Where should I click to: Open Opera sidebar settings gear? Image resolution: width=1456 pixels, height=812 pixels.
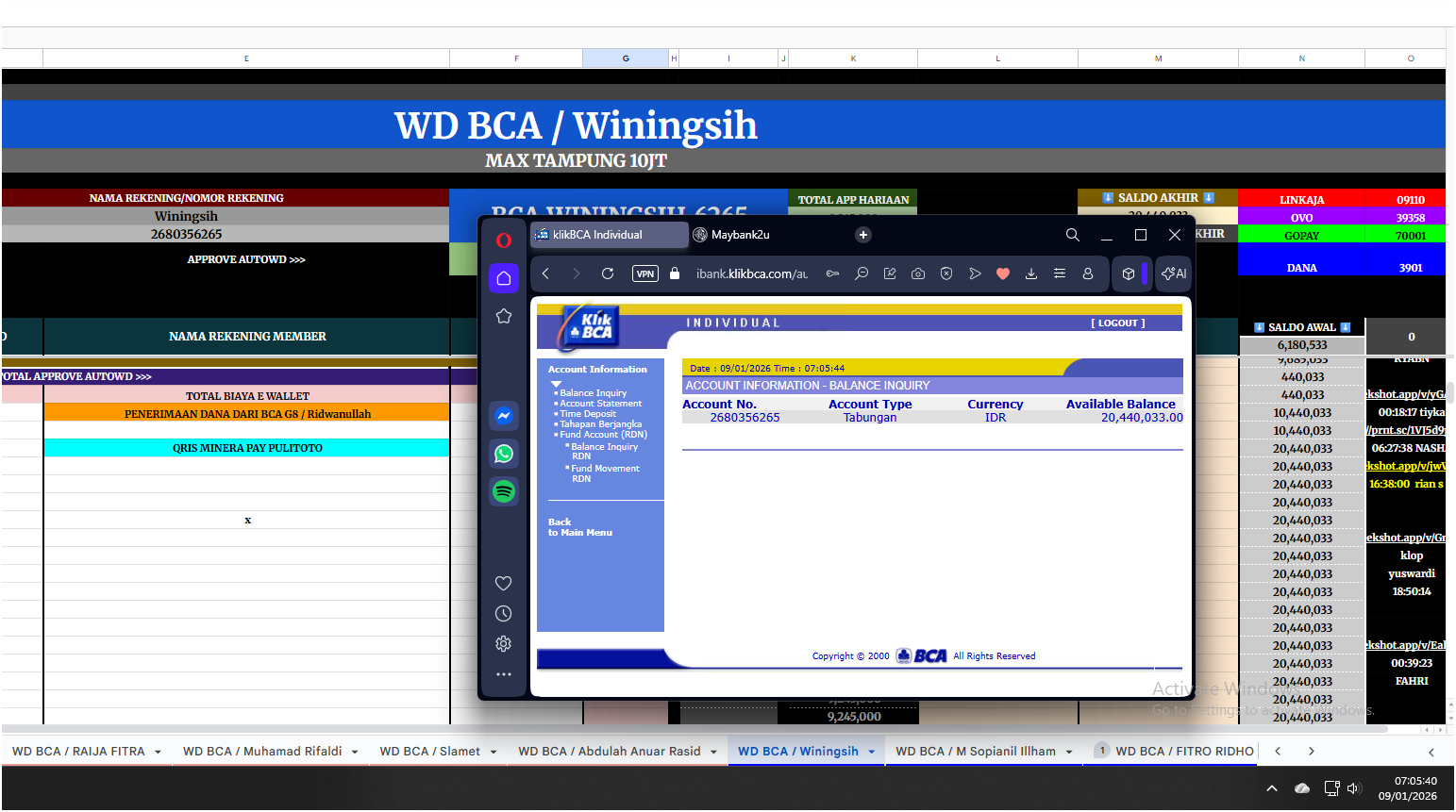[504, 644]
